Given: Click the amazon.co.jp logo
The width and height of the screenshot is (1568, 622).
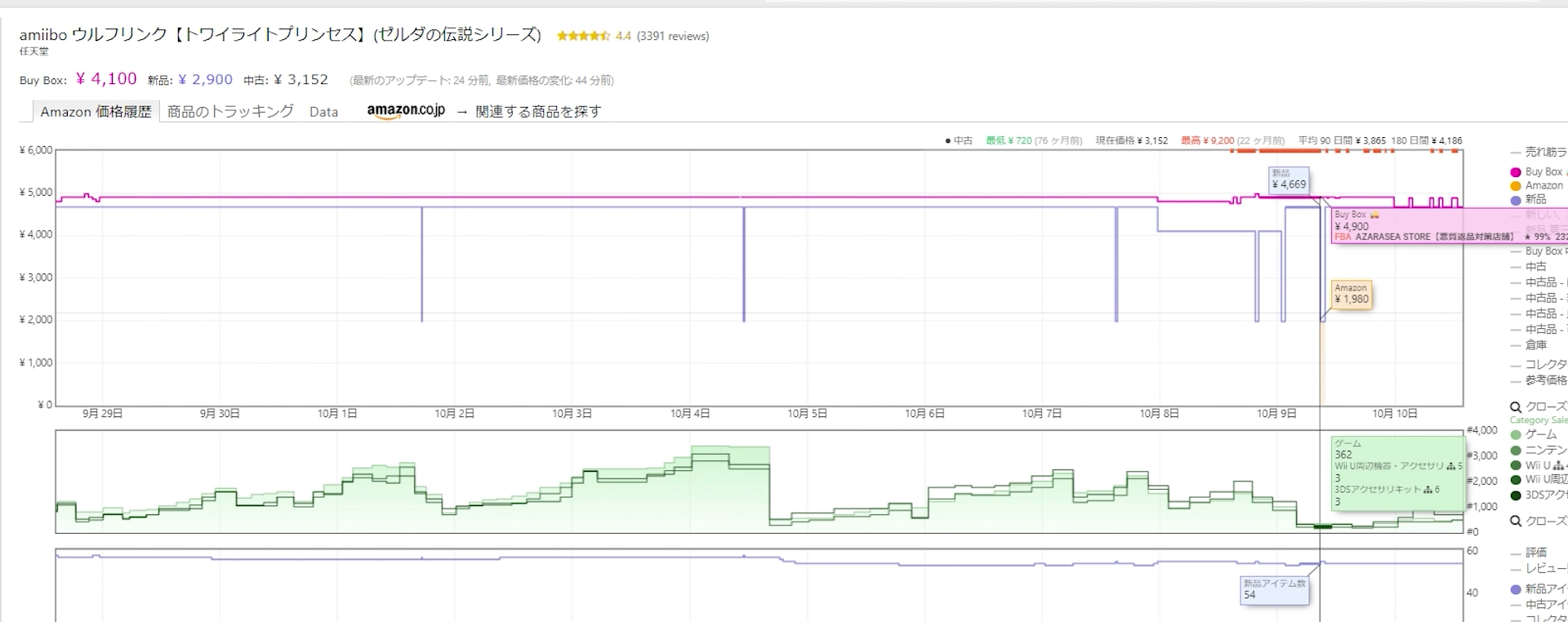Looking at the screenshot, I should coord(406,111).
